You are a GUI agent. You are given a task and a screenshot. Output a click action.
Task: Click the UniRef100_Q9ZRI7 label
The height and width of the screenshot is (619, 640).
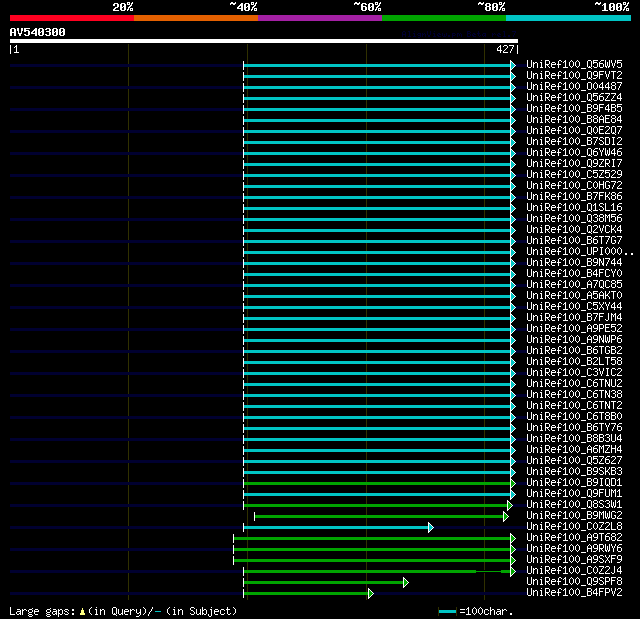[574, 164]
